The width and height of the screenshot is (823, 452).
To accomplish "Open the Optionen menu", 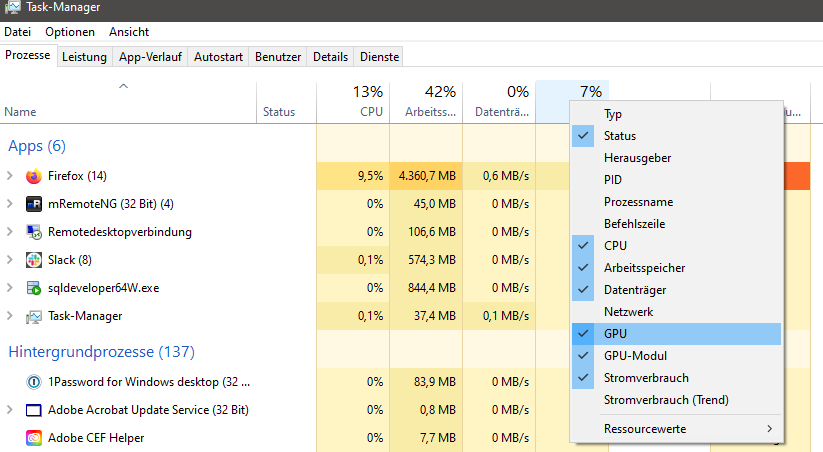I will click(70, 32).
